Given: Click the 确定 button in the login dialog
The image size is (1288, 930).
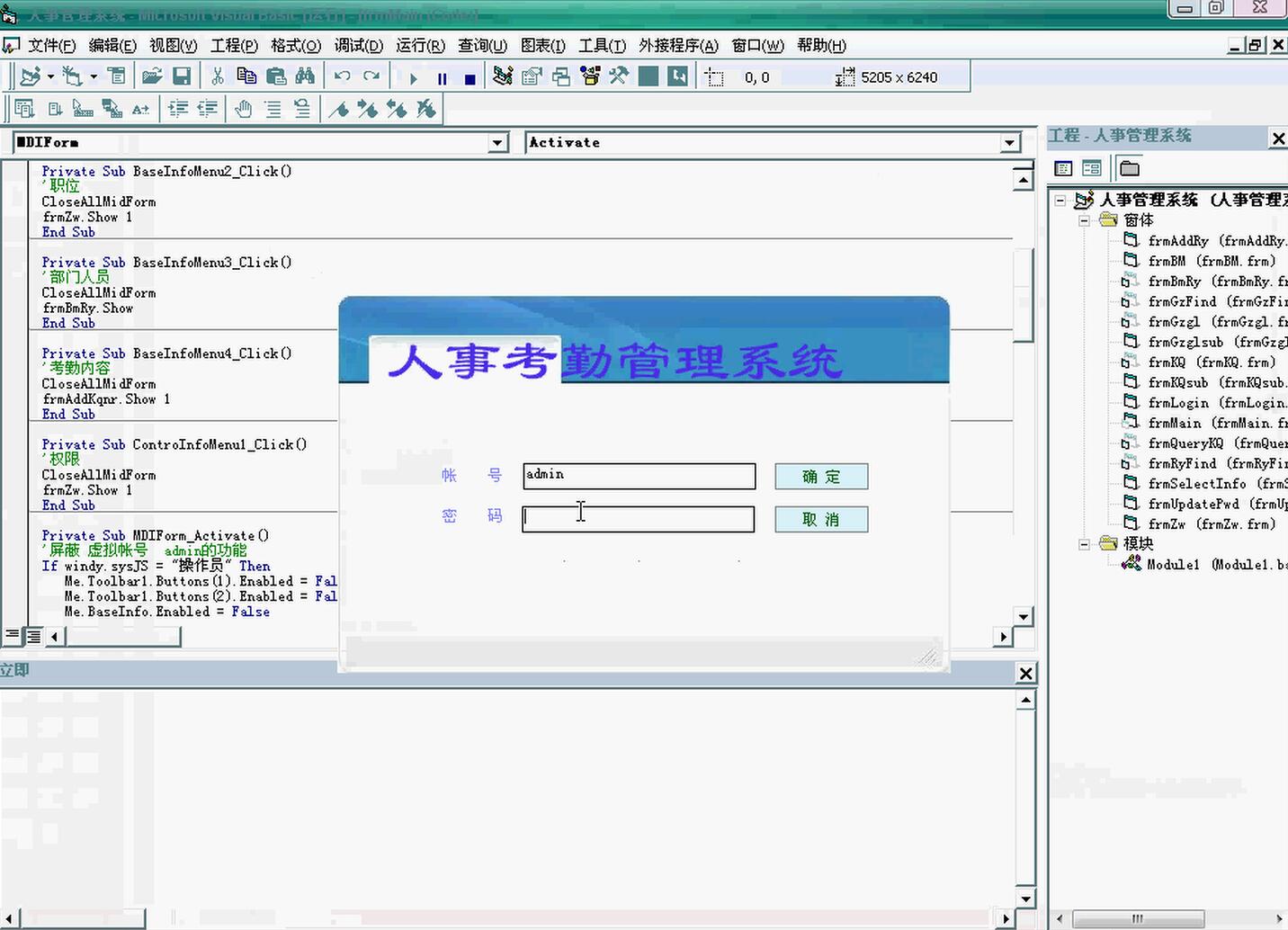Looking at the screenshot, I should click(821, 477).
